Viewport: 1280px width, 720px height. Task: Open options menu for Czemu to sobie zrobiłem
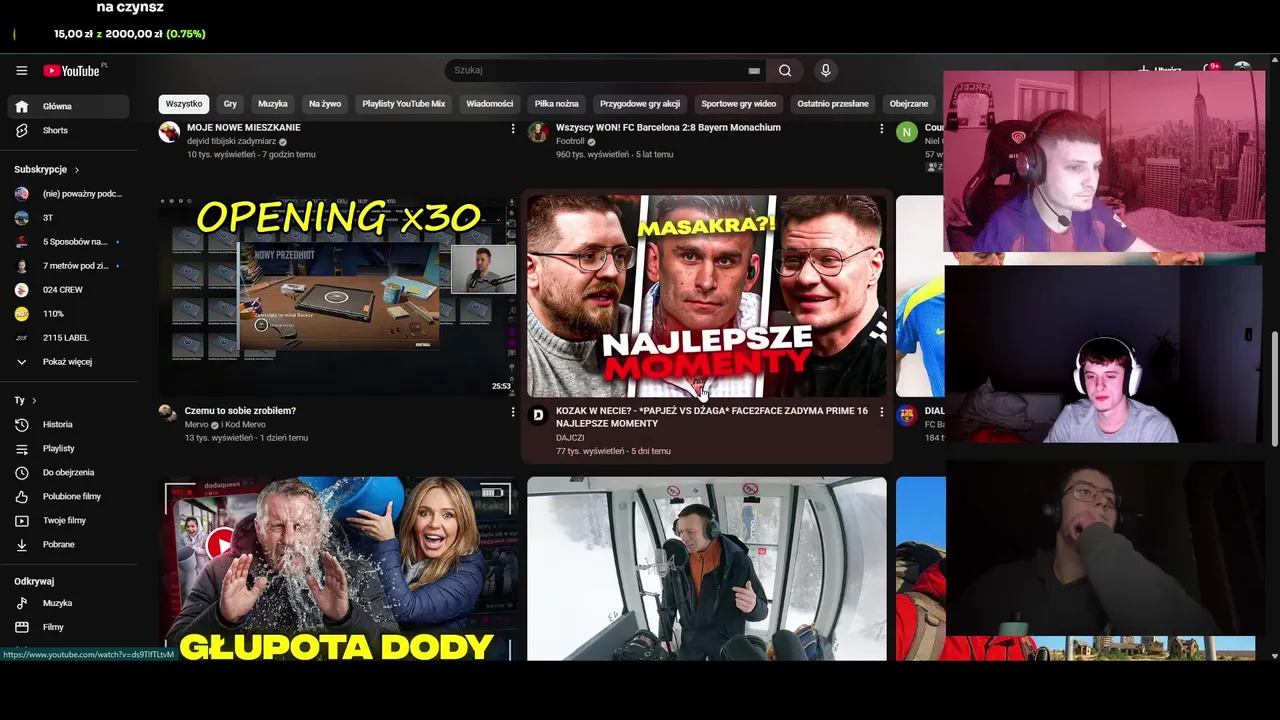click(x=513, y=412)
